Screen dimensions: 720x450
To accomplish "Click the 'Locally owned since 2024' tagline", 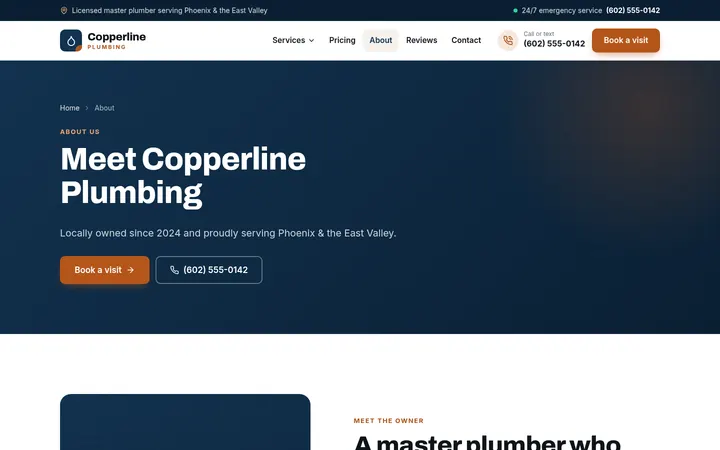I will click(228, 233).
